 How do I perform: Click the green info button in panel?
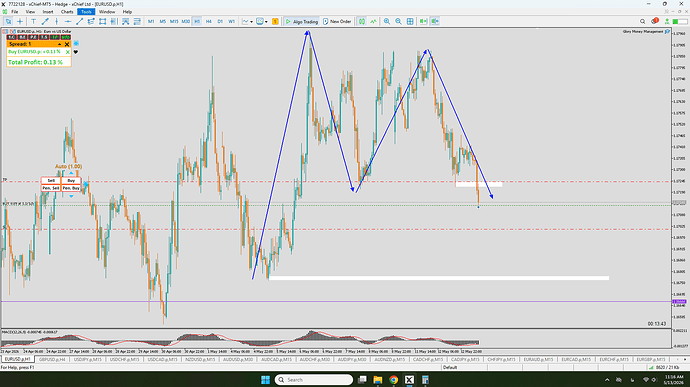(66, 37)
